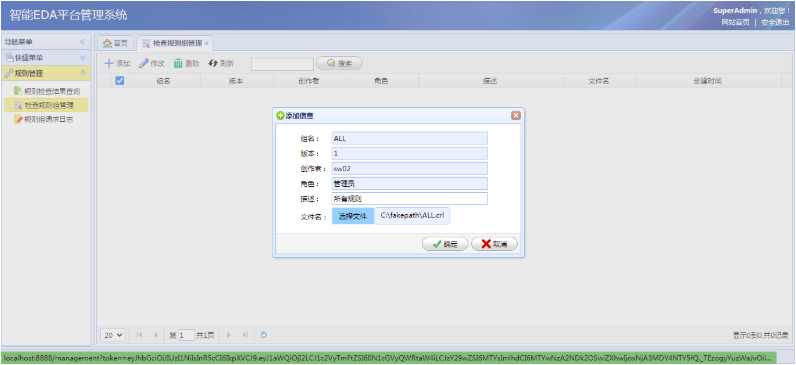Click the 版本 input field
The height and width of the screenshot is (365, 796).
point(410,154)
